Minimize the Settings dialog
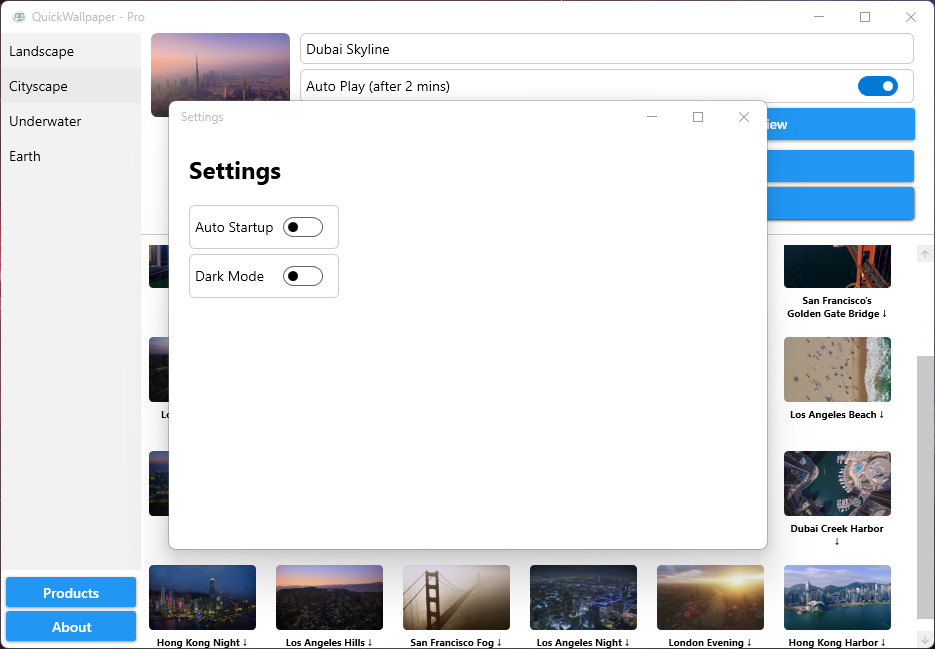The height and width of the screenshot is (649, 935). pos(652,117)
